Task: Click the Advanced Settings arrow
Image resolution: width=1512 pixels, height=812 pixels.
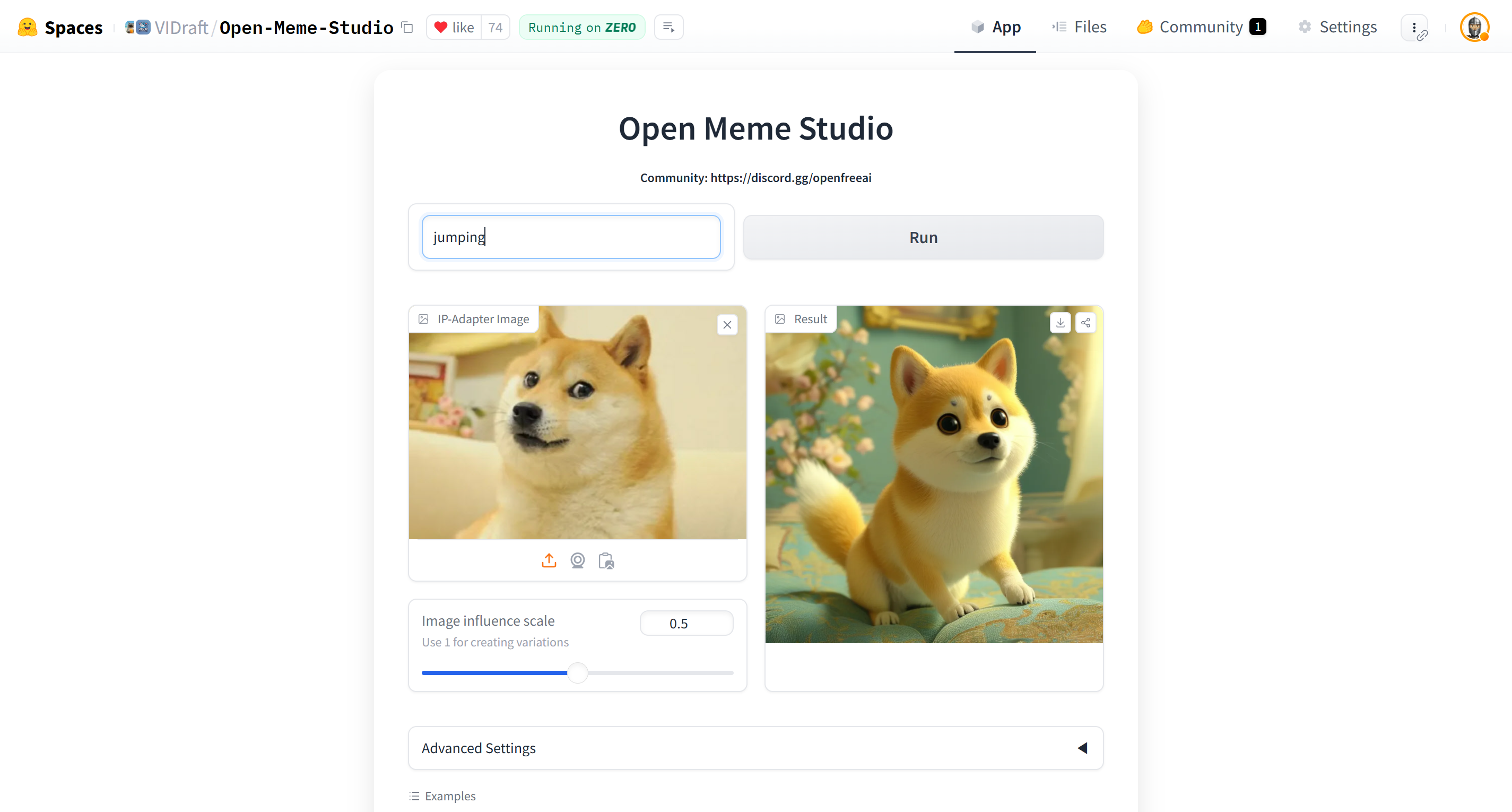Action: [x=1083, y=748]
